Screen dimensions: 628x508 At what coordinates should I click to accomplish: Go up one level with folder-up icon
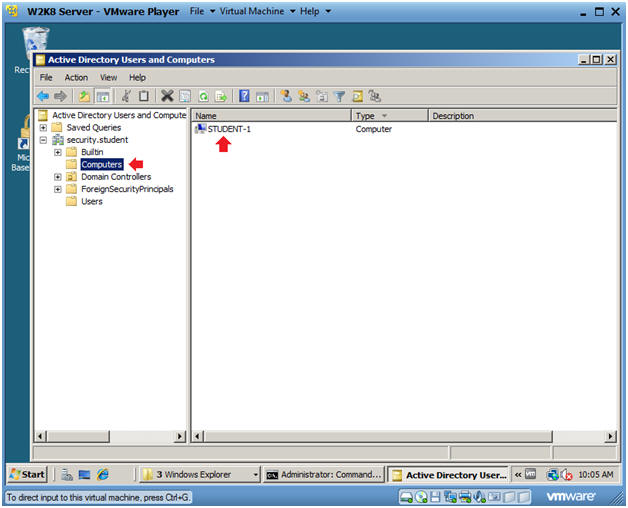click(x=84, y=96)
